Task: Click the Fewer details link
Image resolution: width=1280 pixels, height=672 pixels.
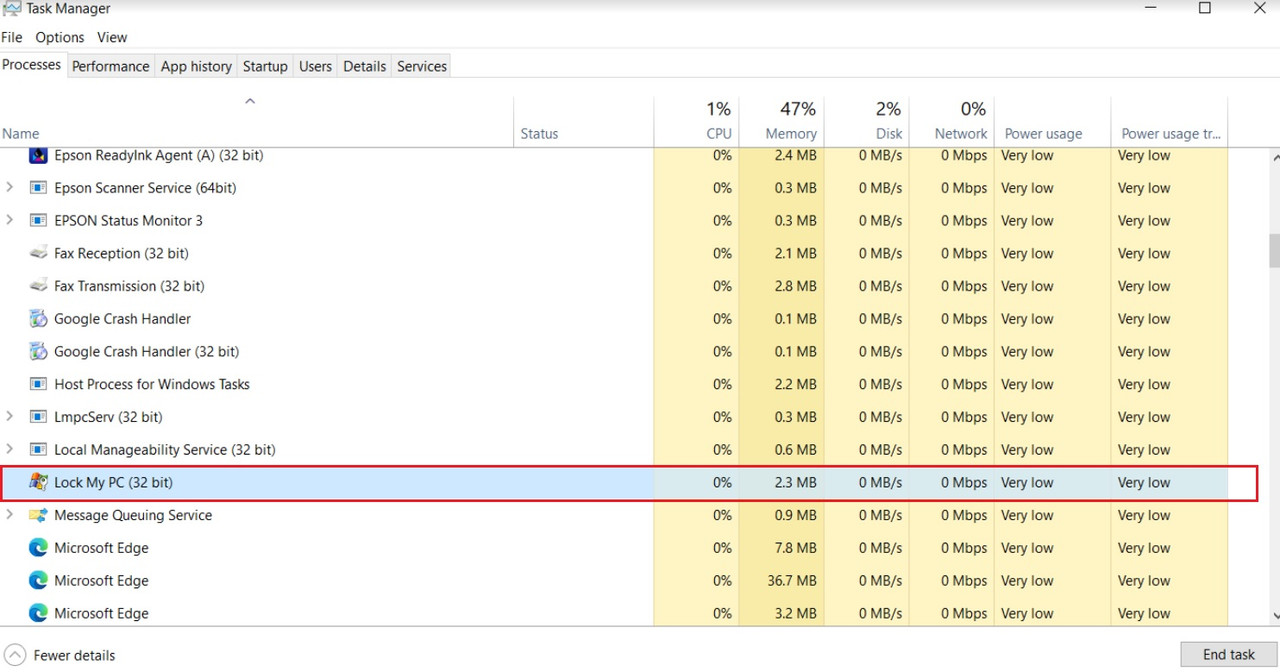Action: tap(74, 655)
